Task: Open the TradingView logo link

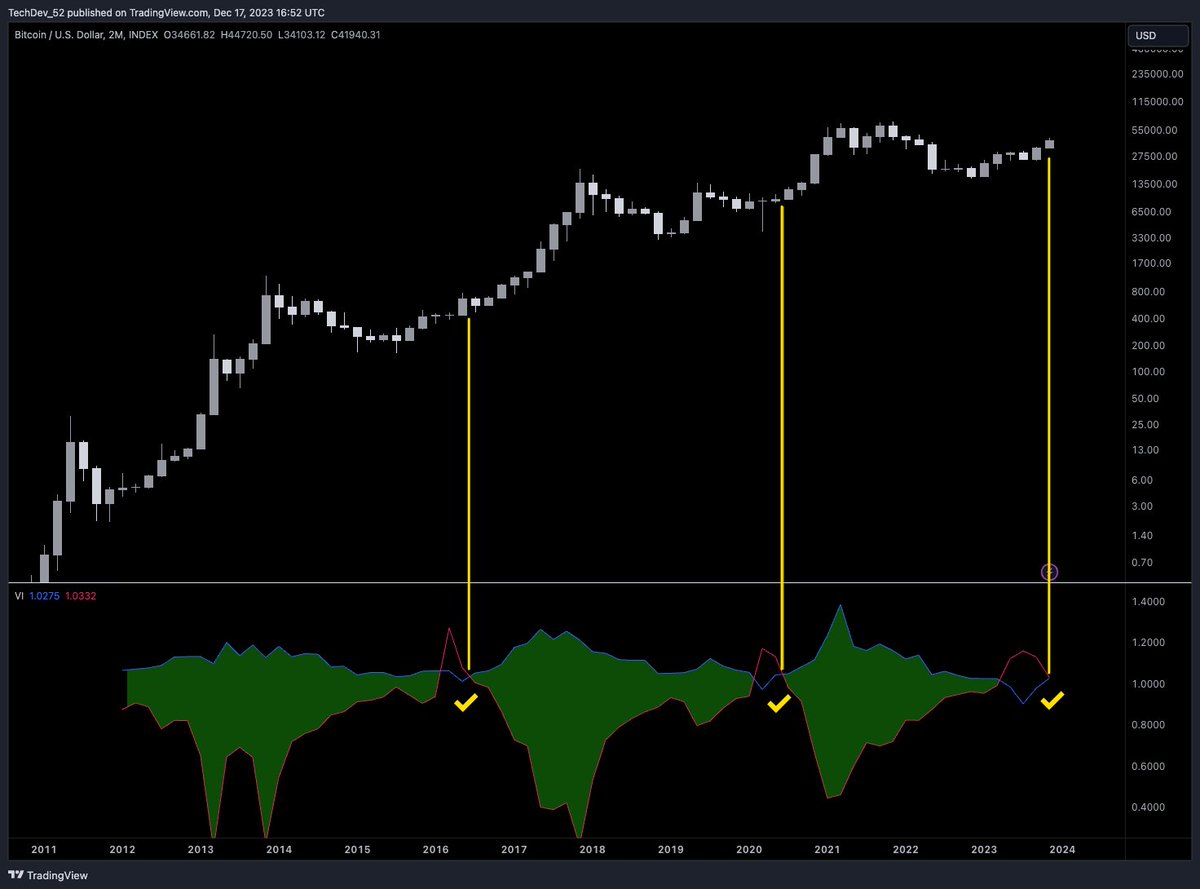Action: coord(50,874)
